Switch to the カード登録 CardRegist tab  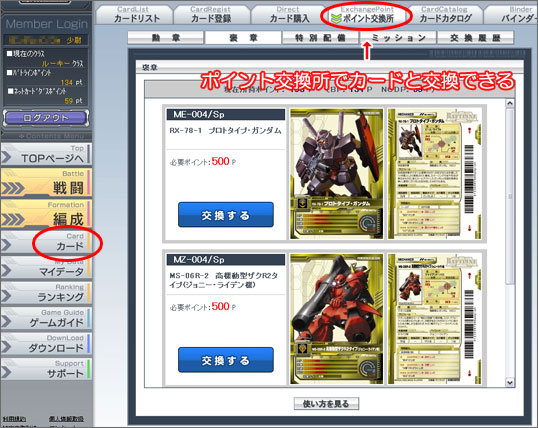point(211,15)
